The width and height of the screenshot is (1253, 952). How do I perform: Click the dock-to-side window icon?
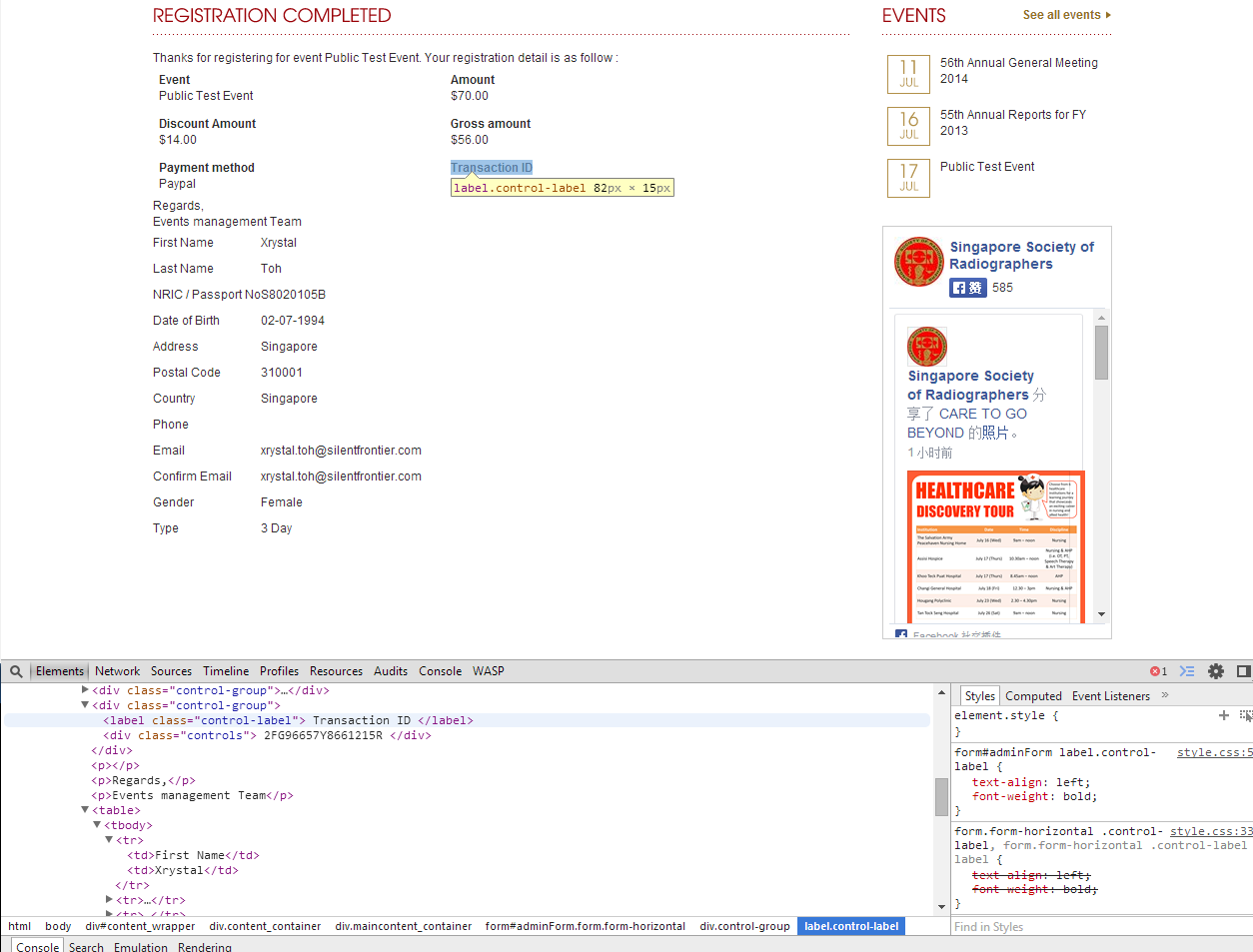(1243, 671)
